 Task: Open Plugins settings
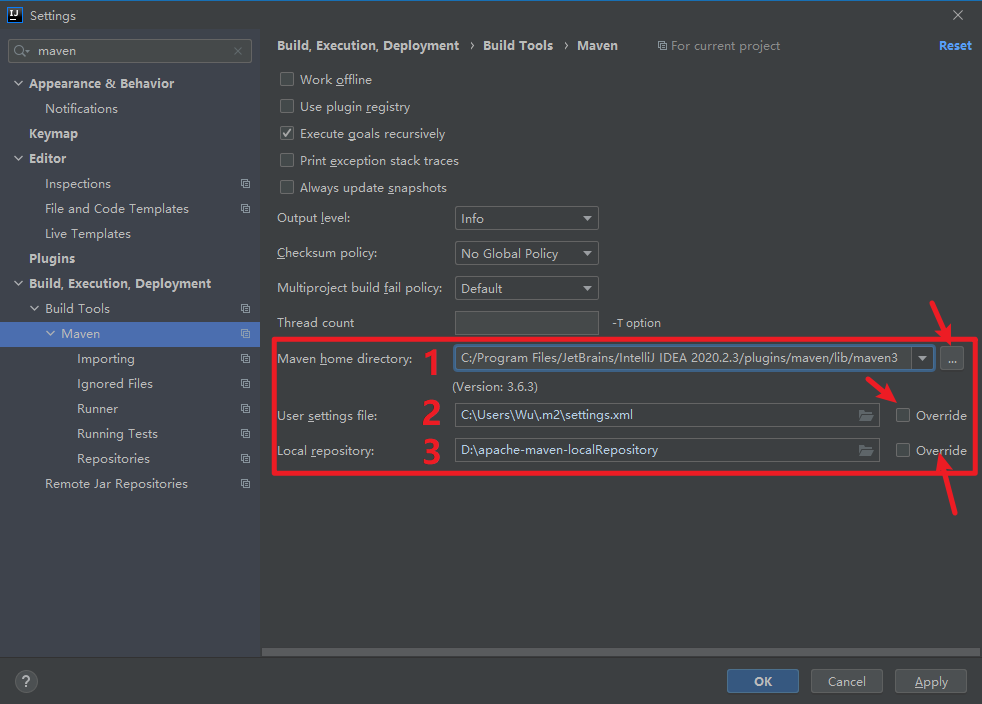pos(52,259)
